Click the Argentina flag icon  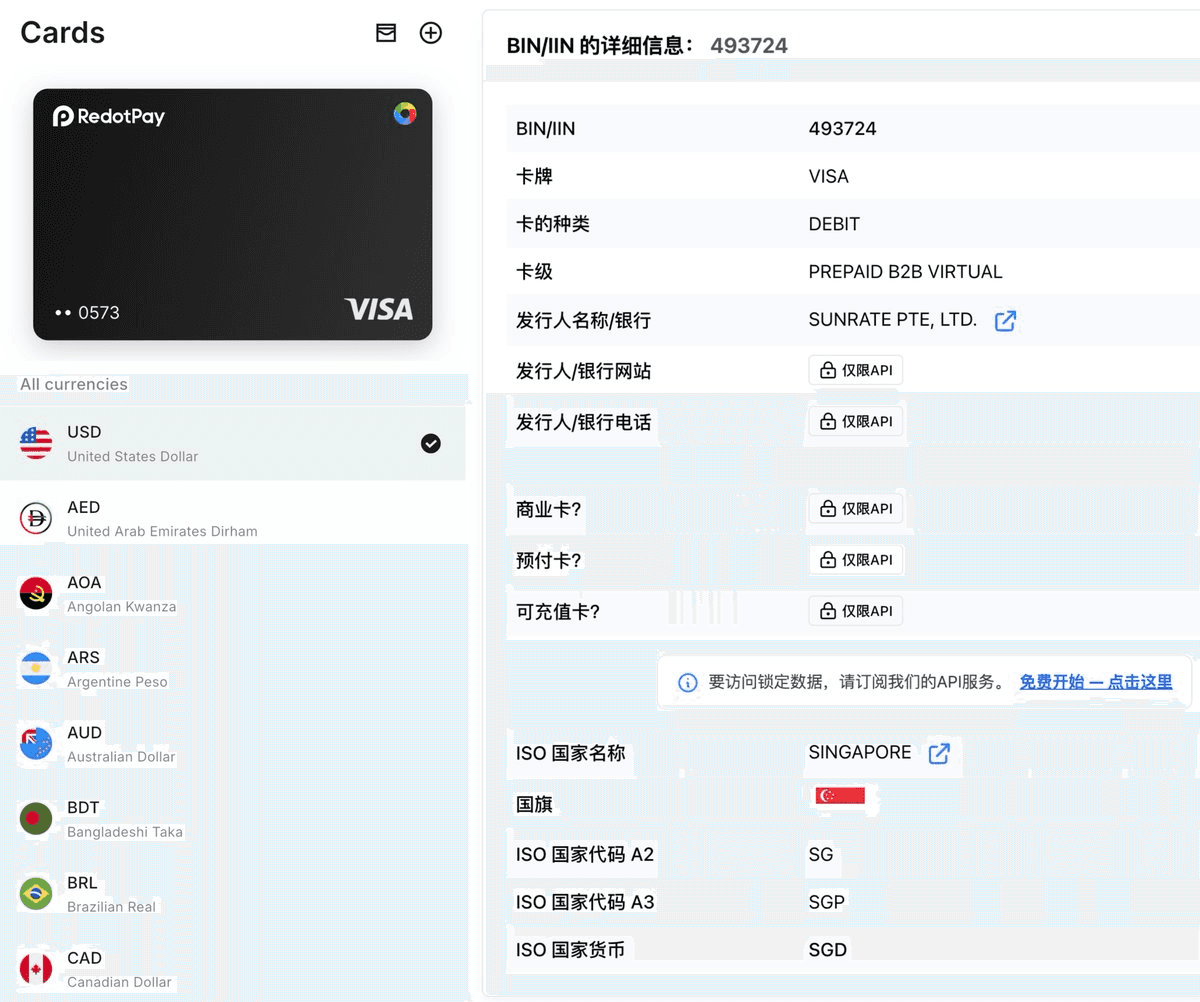coord(36,668)
